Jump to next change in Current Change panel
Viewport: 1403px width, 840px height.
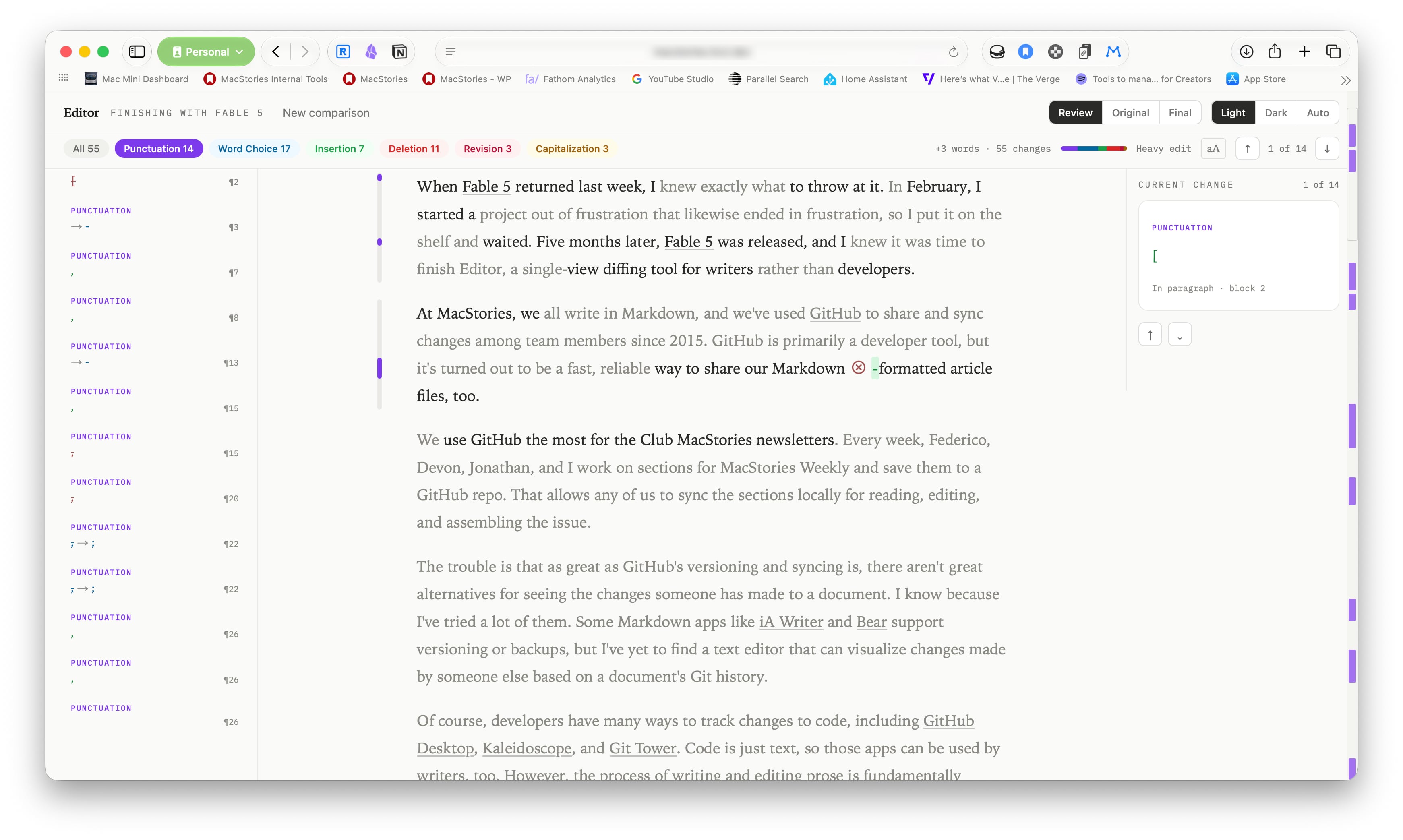coord(1180,335)
